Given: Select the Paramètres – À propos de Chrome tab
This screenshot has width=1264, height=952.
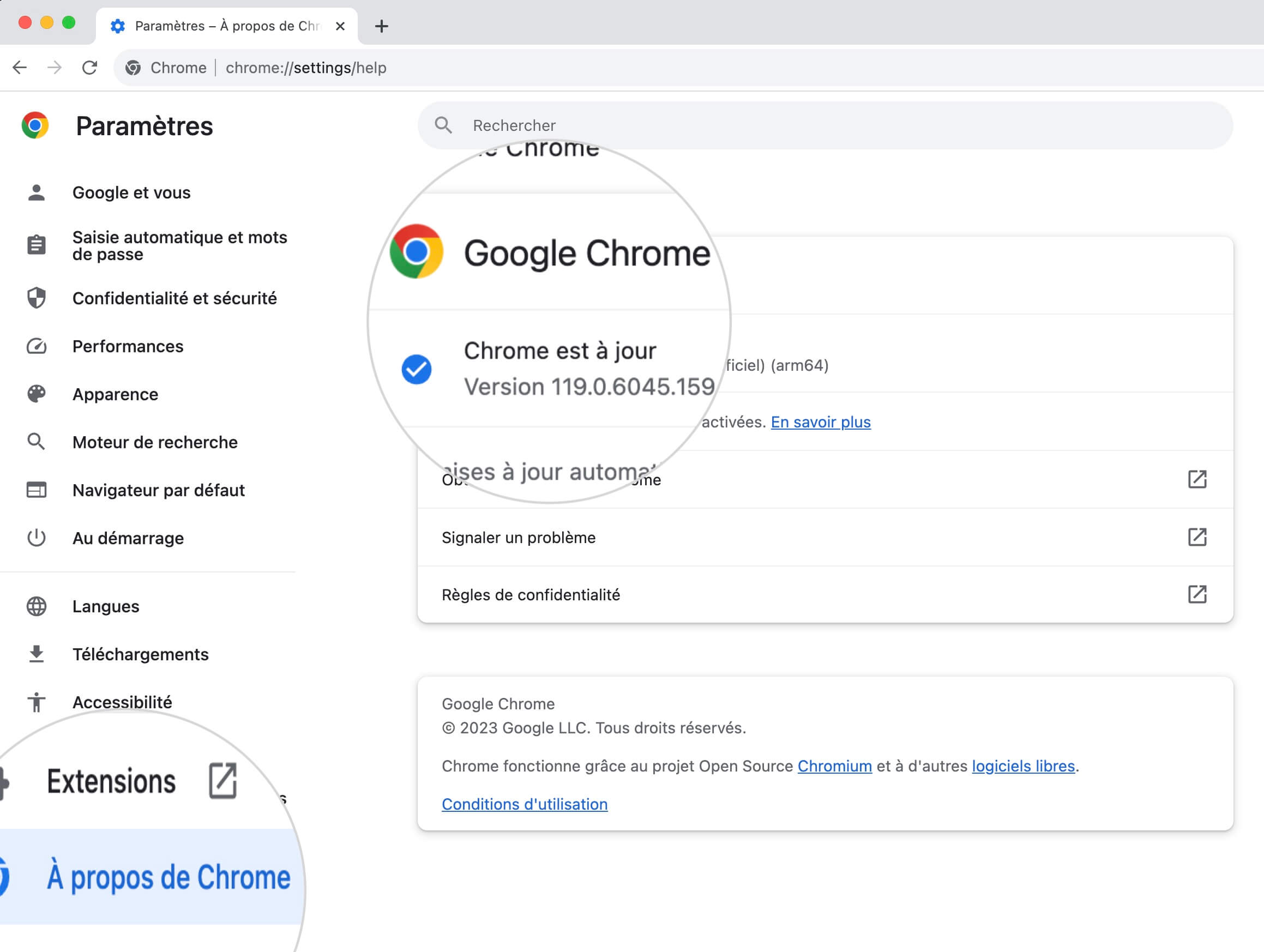Looking at the screenshot, I should 227,26.
